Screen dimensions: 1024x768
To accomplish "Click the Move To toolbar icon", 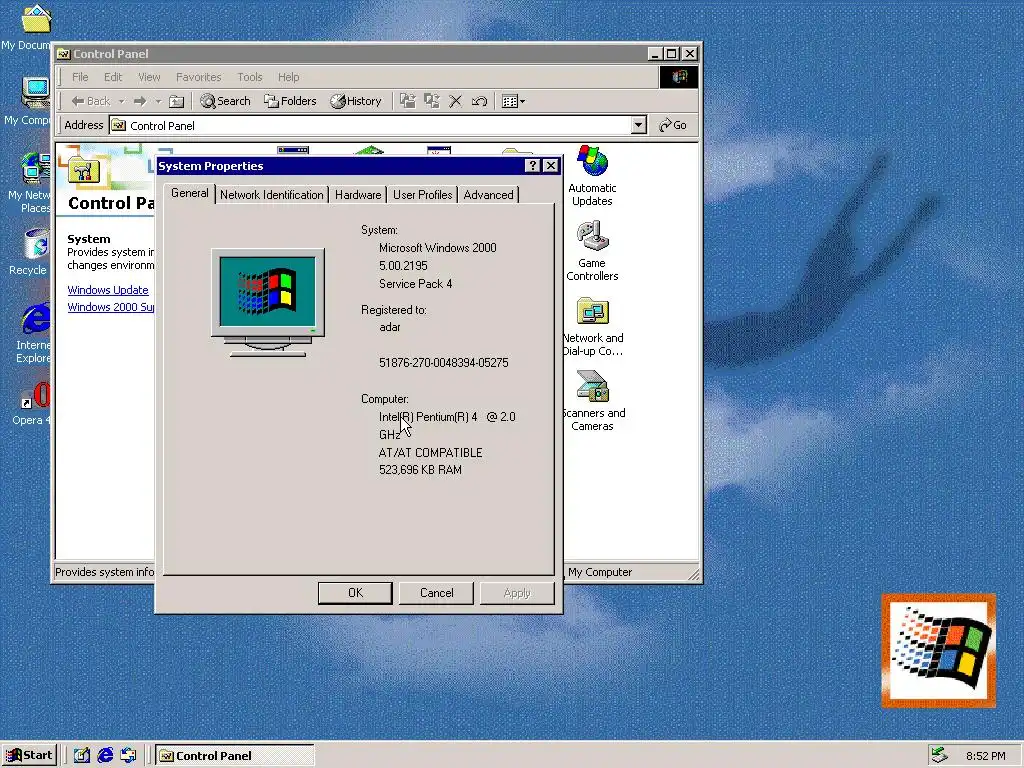I will [x=408, y=101].
